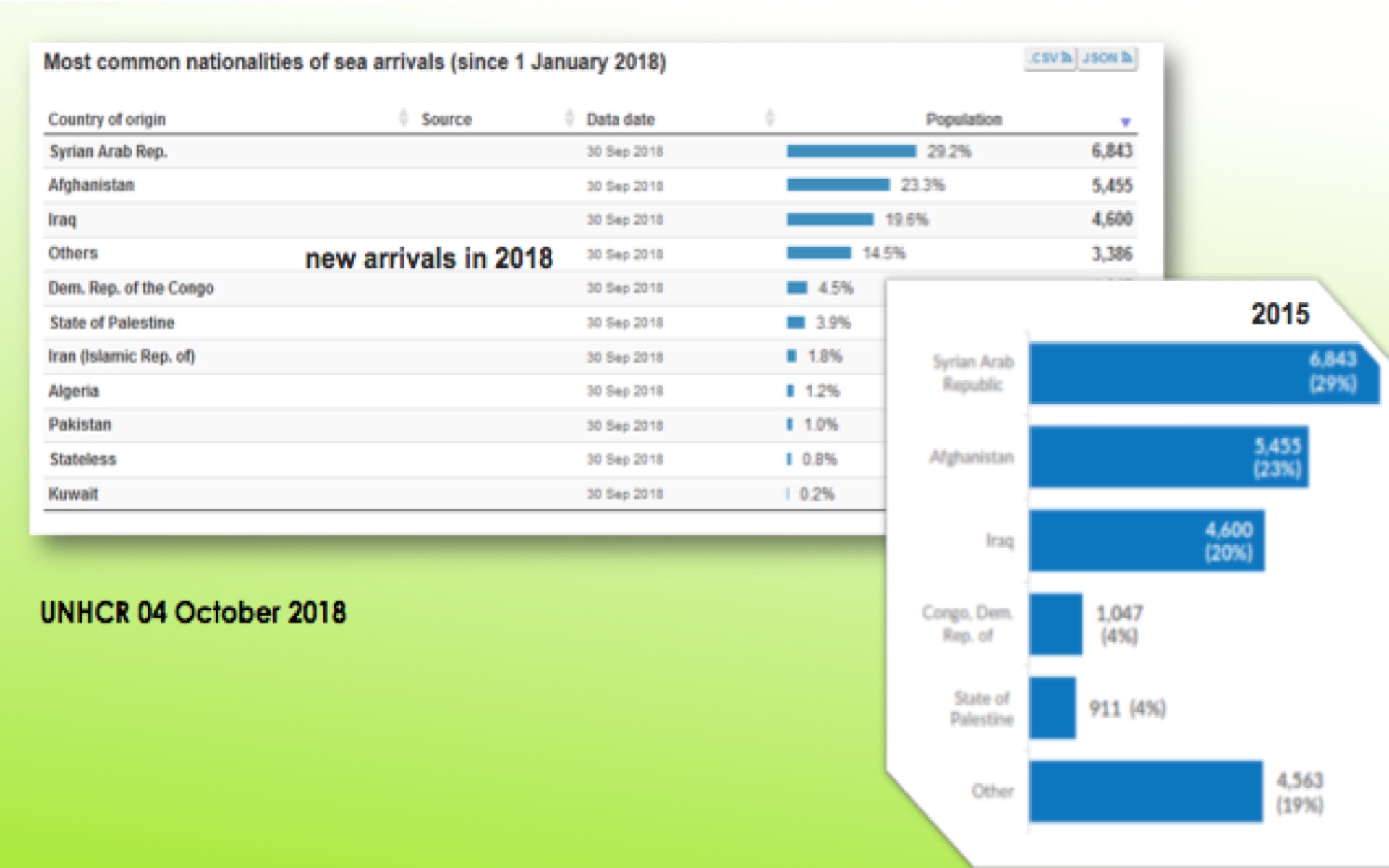Click the Population column header text
Screen dimensions: 1389x868
click(964, 119)
